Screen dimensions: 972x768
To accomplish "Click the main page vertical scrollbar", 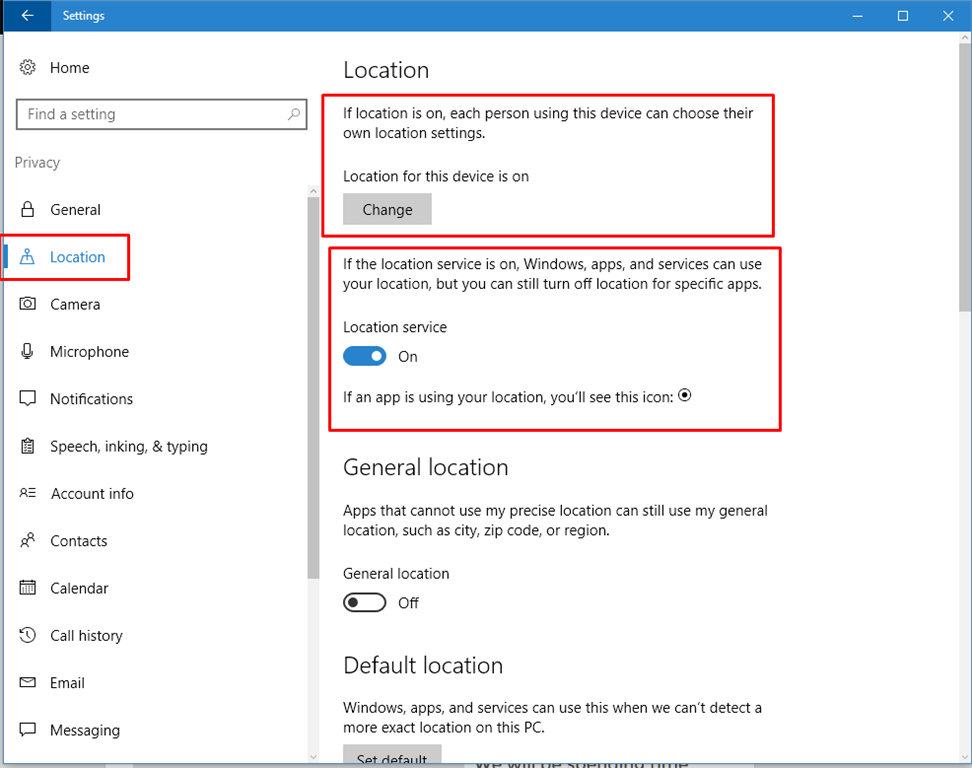I will [x=962, y=180].
